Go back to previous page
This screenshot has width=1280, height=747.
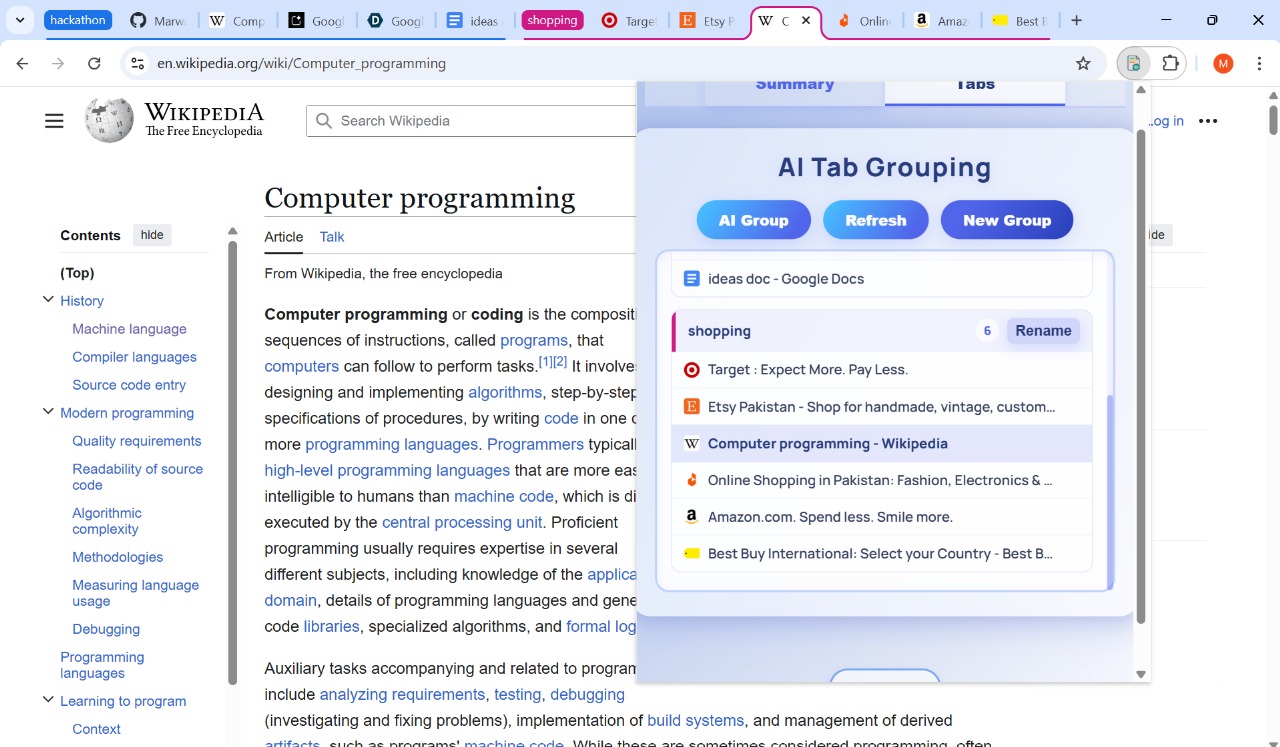pyautogui.click(x=22, y=63)
